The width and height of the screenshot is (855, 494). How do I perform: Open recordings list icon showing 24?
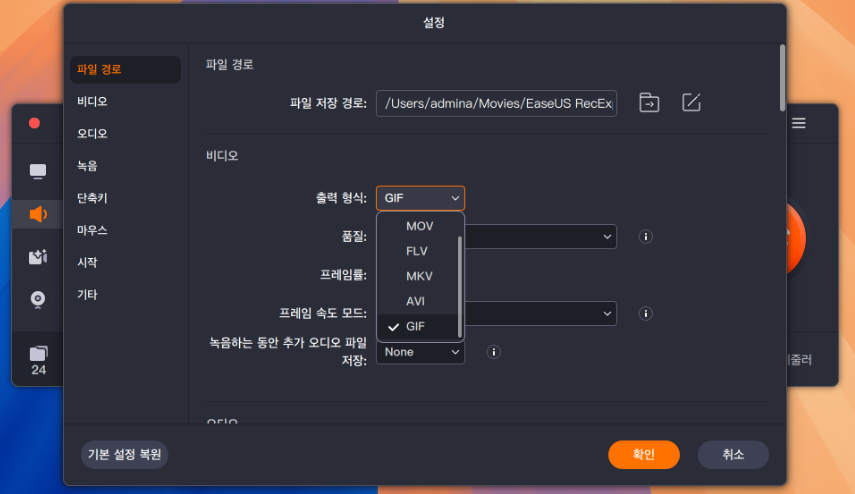(38, 360)
